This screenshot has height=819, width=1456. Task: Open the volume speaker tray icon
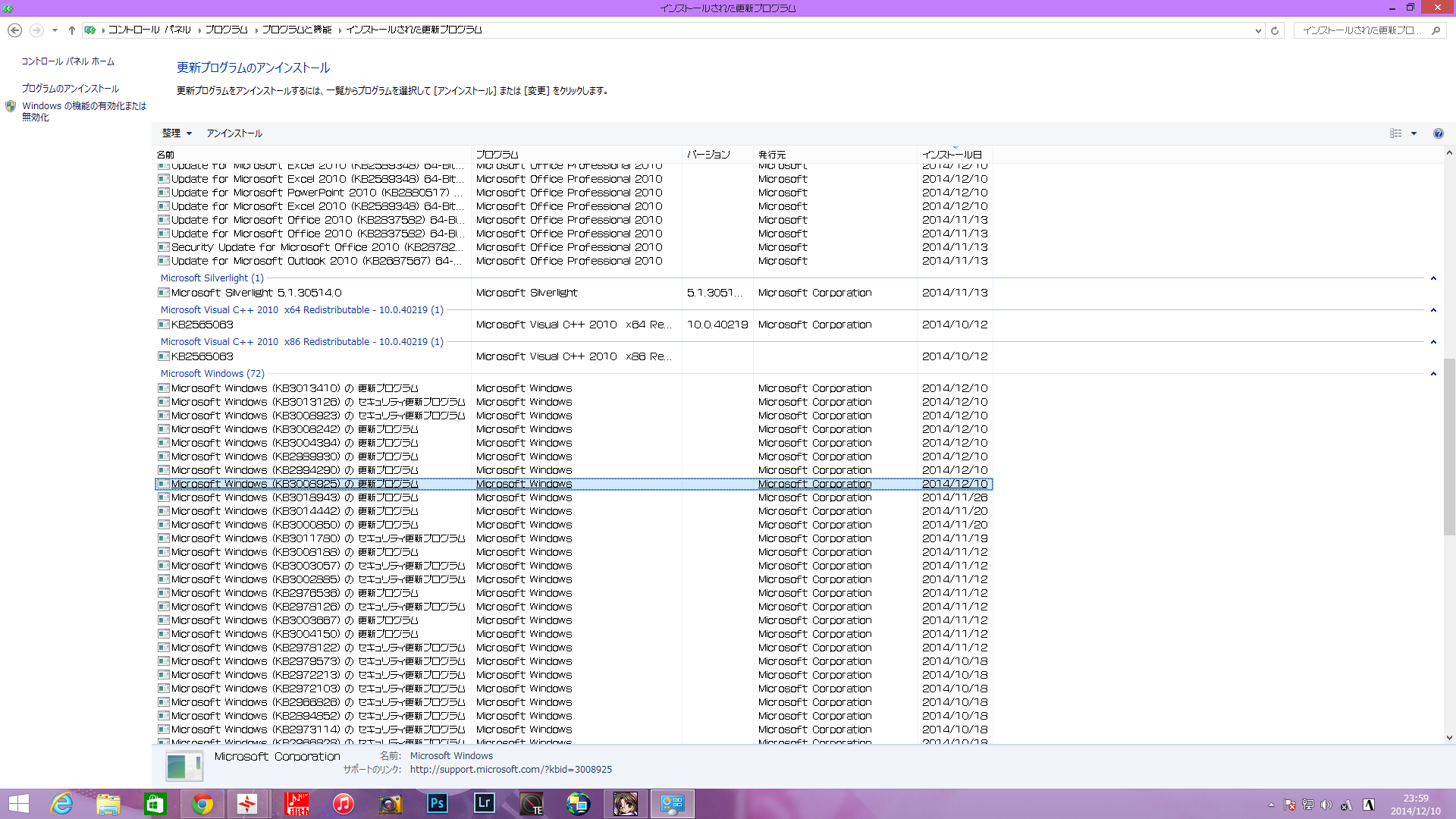[1326, 805]
